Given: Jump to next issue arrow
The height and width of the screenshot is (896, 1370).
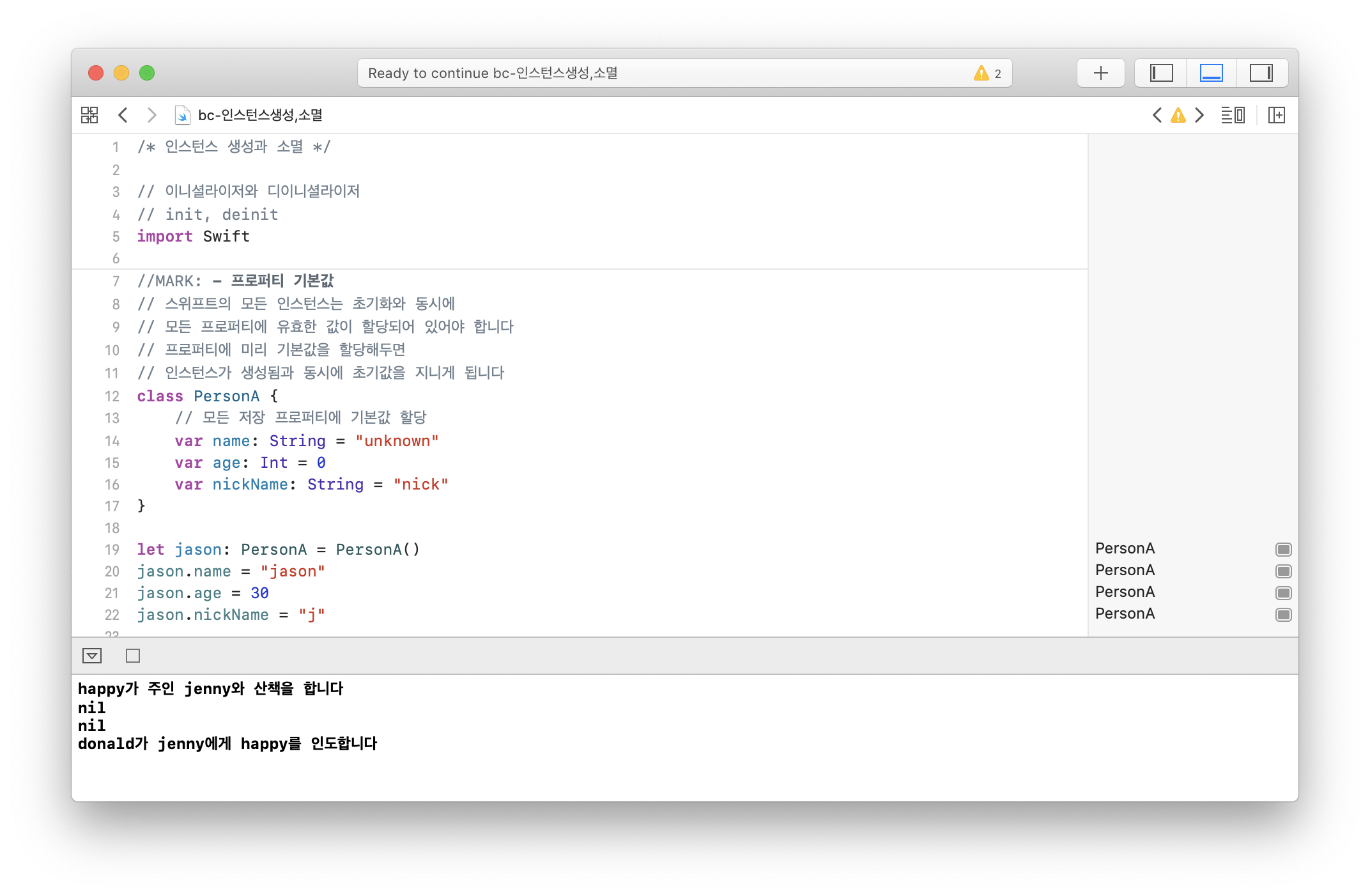Looking at the screenshot, I should (1199, 115).
